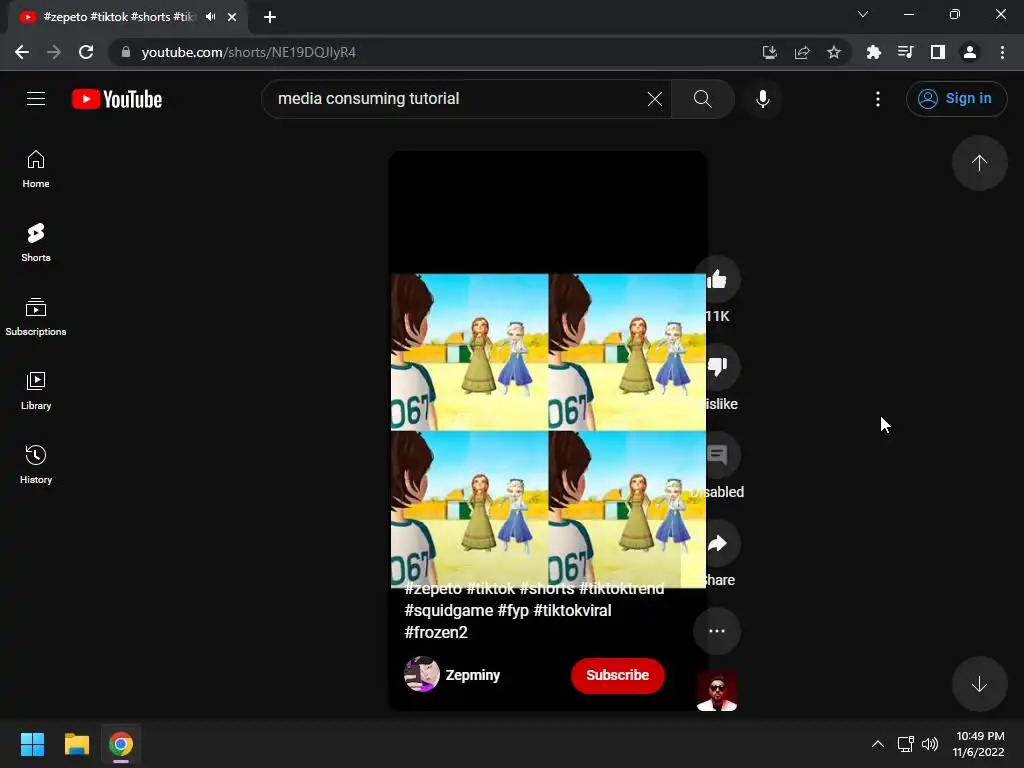Open Library in sidebar
This screenshot has width=1024, height=768.
pos(36,391)
